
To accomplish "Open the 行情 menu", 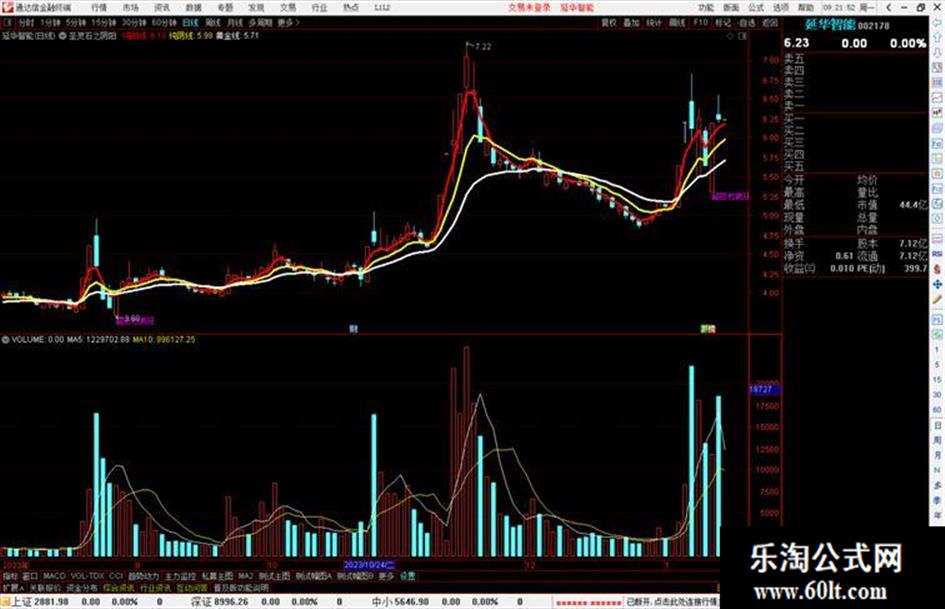I will click(x=99, y=7).
